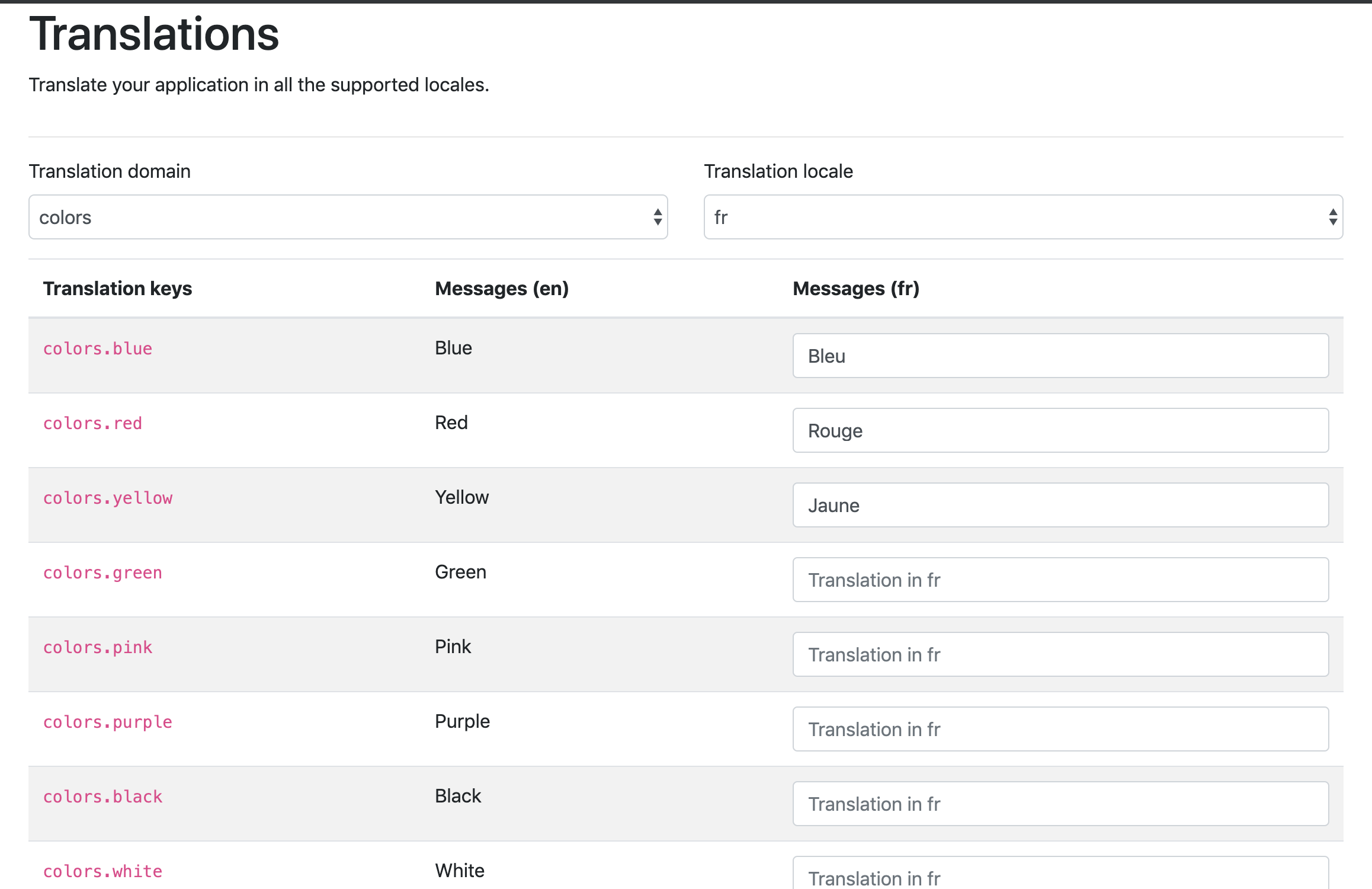The image size is (1372, 889).
Task: Click the colors.yellow translation key
Action: click(108, 498)
